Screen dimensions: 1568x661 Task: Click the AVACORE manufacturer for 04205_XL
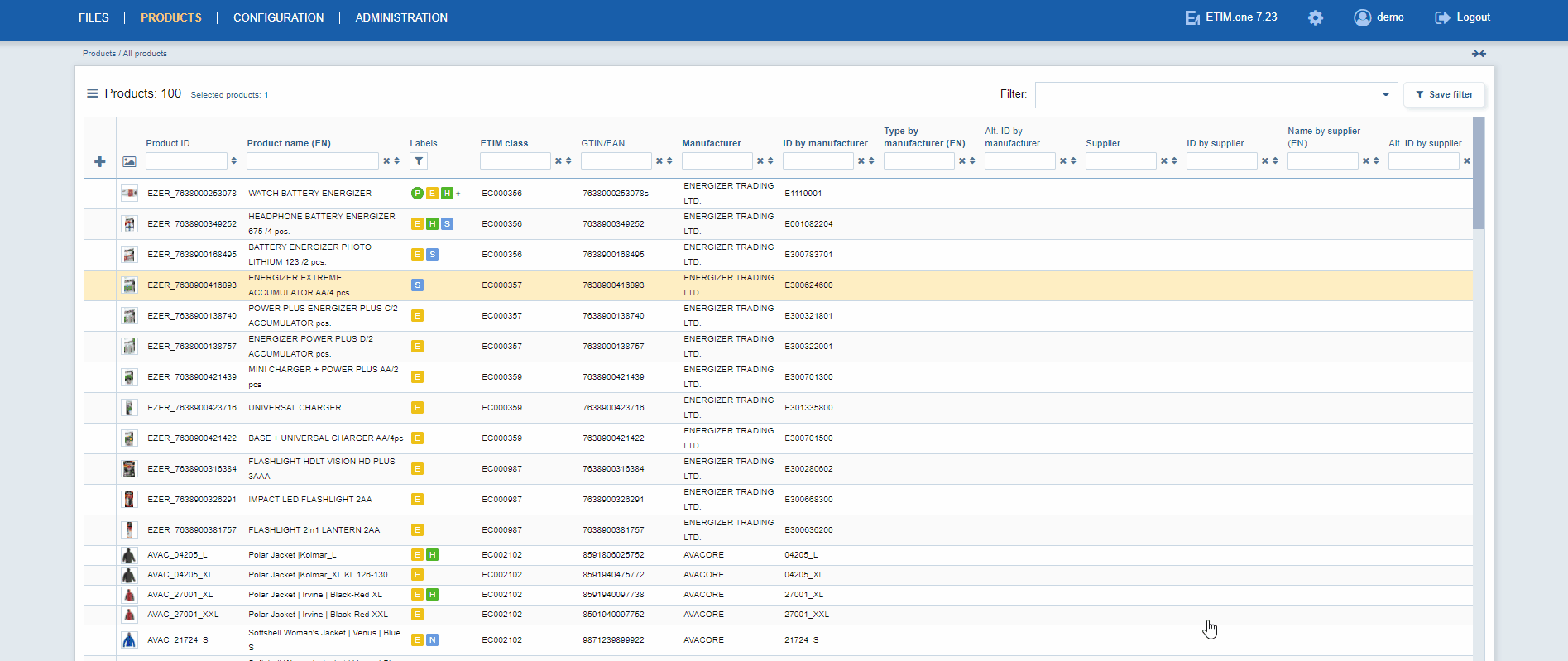[x=703, y=575]
